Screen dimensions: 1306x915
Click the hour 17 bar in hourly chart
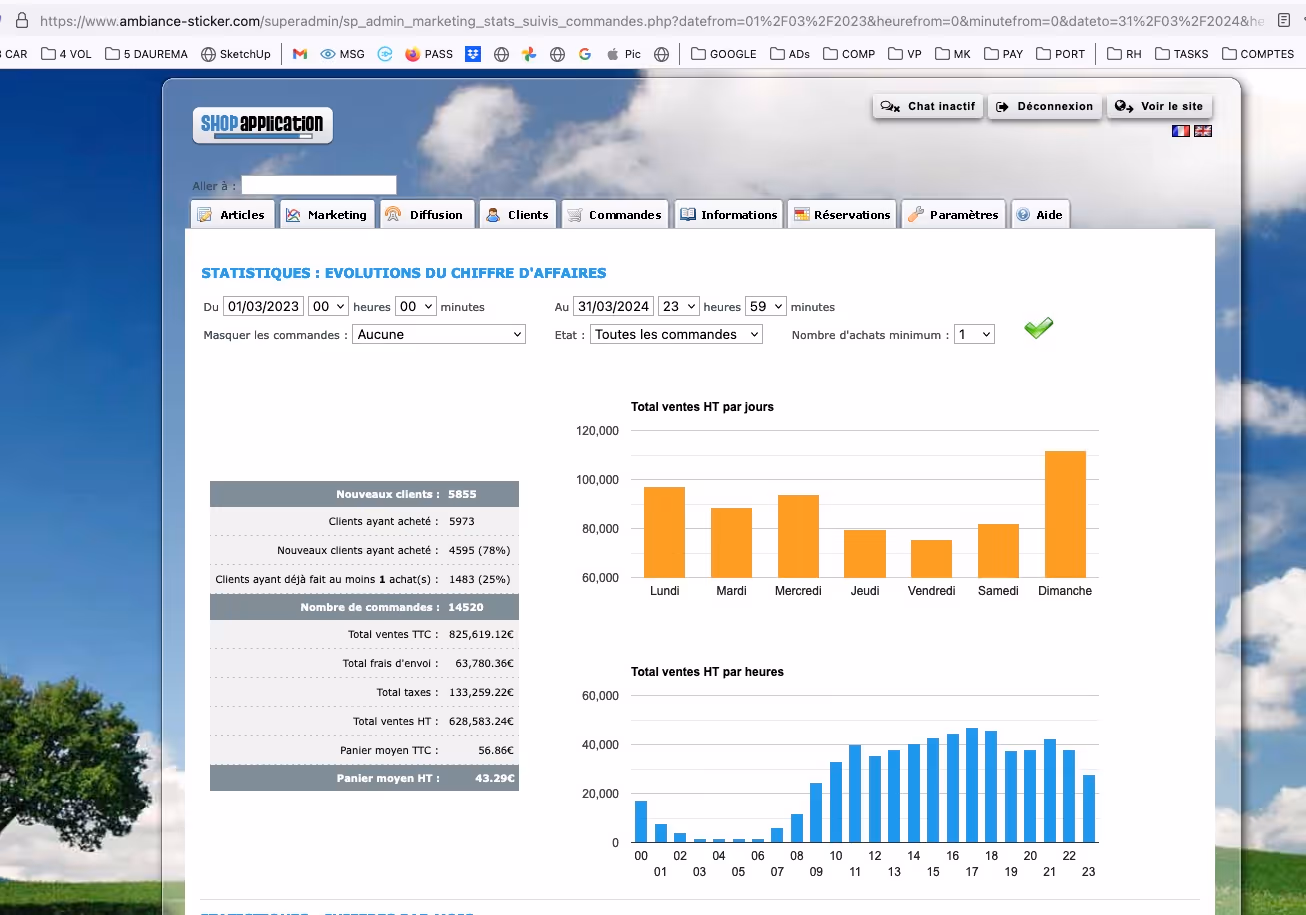(971, 785)
